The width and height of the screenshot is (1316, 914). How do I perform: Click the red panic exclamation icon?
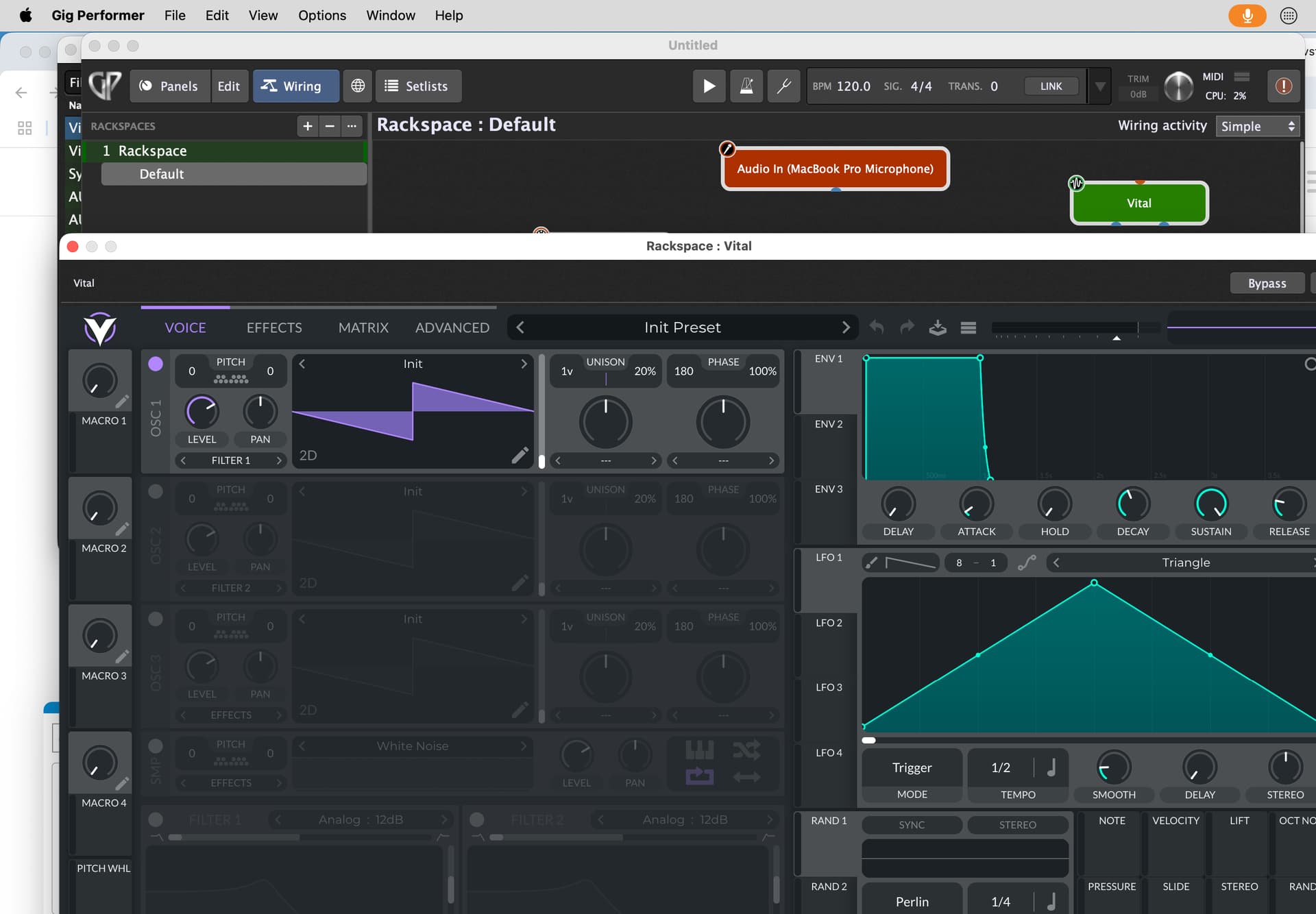point(1283,86)
